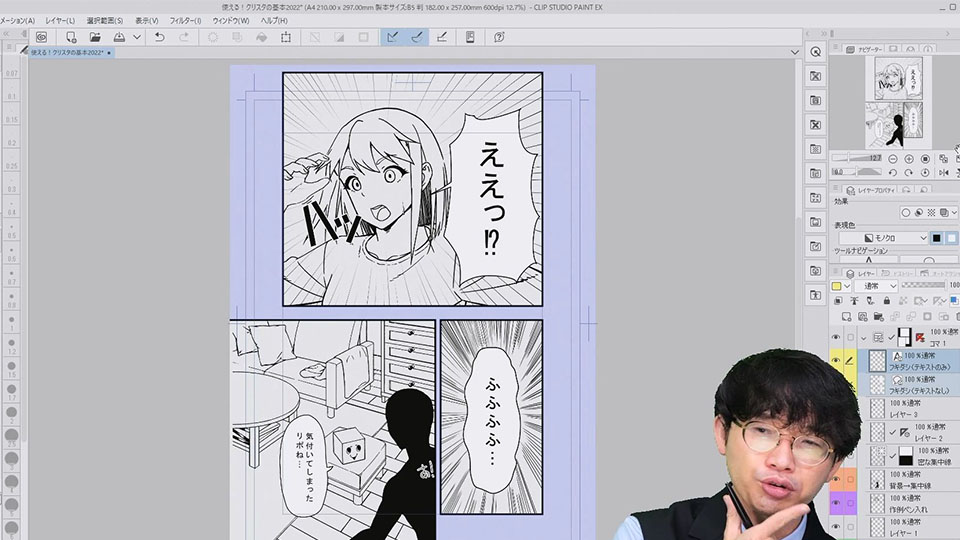Viewport: 960px width, 540px height.
Task: Redo the undone action
Action: (184, 37)
